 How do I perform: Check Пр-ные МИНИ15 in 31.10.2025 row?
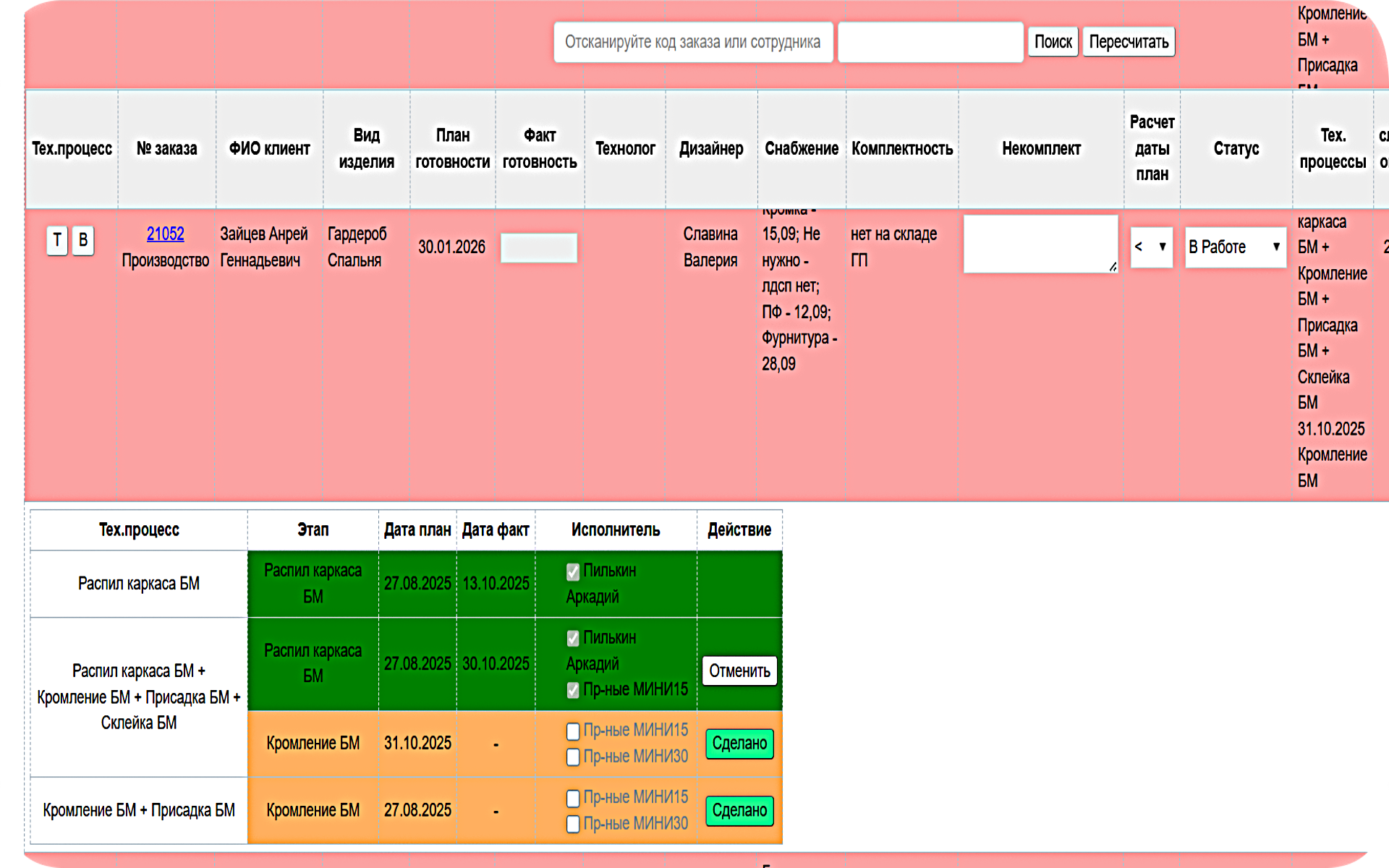(573, 731)
